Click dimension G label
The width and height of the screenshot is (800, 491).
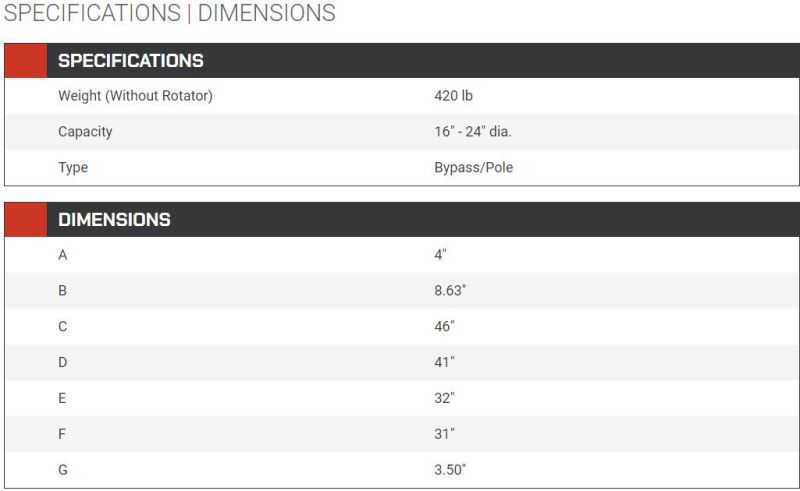coord(63,470)
